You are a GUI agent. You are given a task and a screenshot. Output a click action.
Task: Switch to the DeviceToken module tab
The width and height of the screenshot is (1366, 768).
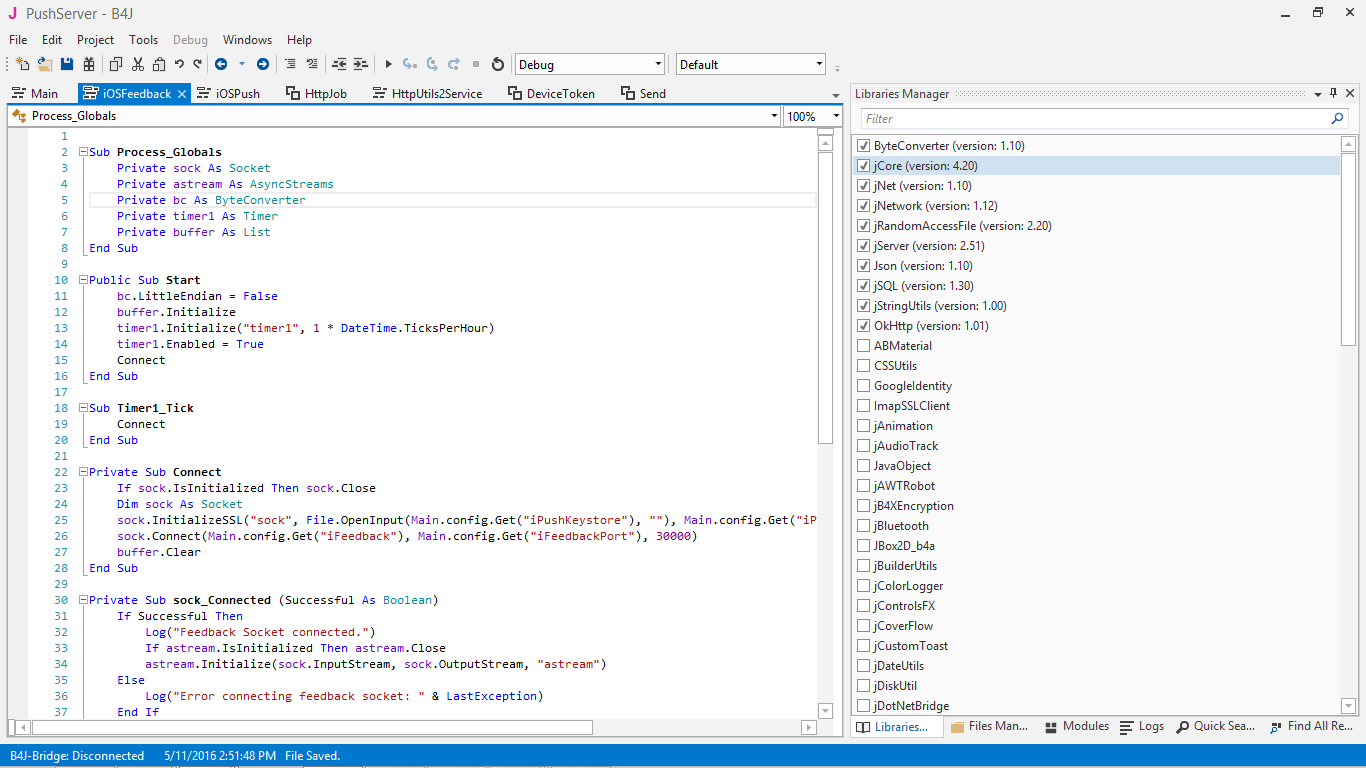[x=551, y=93]
